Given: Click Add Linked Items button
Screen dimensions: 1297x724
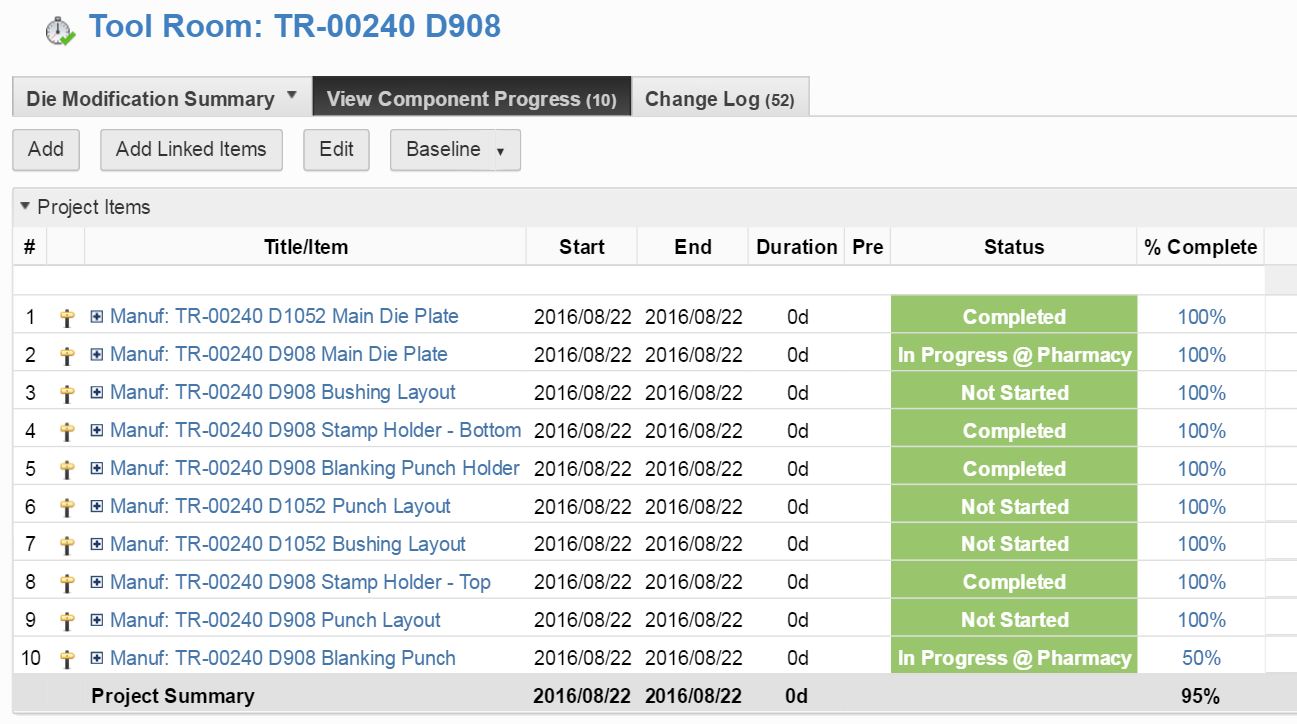Looking at the screenshot, I should point(191,150).
